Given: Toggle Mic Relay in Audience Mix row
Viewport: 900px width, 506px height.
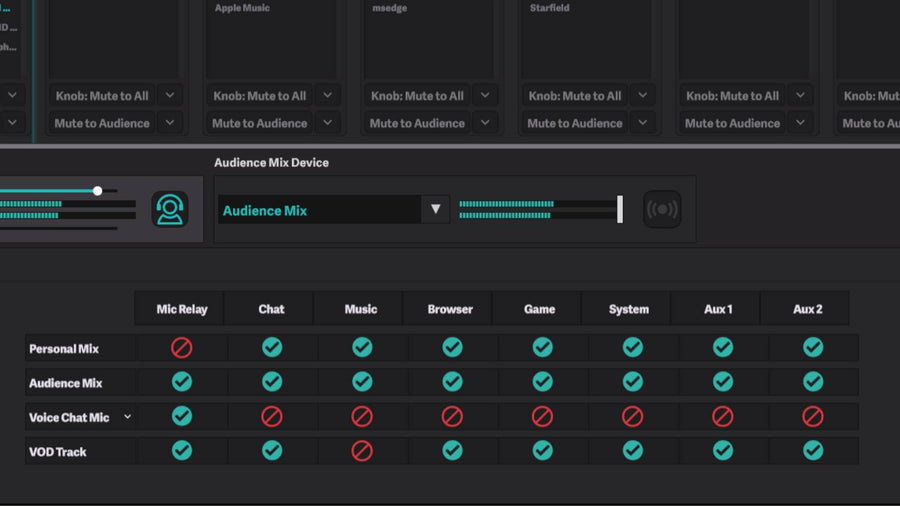Looking at the screenshot, I should 181,382.
